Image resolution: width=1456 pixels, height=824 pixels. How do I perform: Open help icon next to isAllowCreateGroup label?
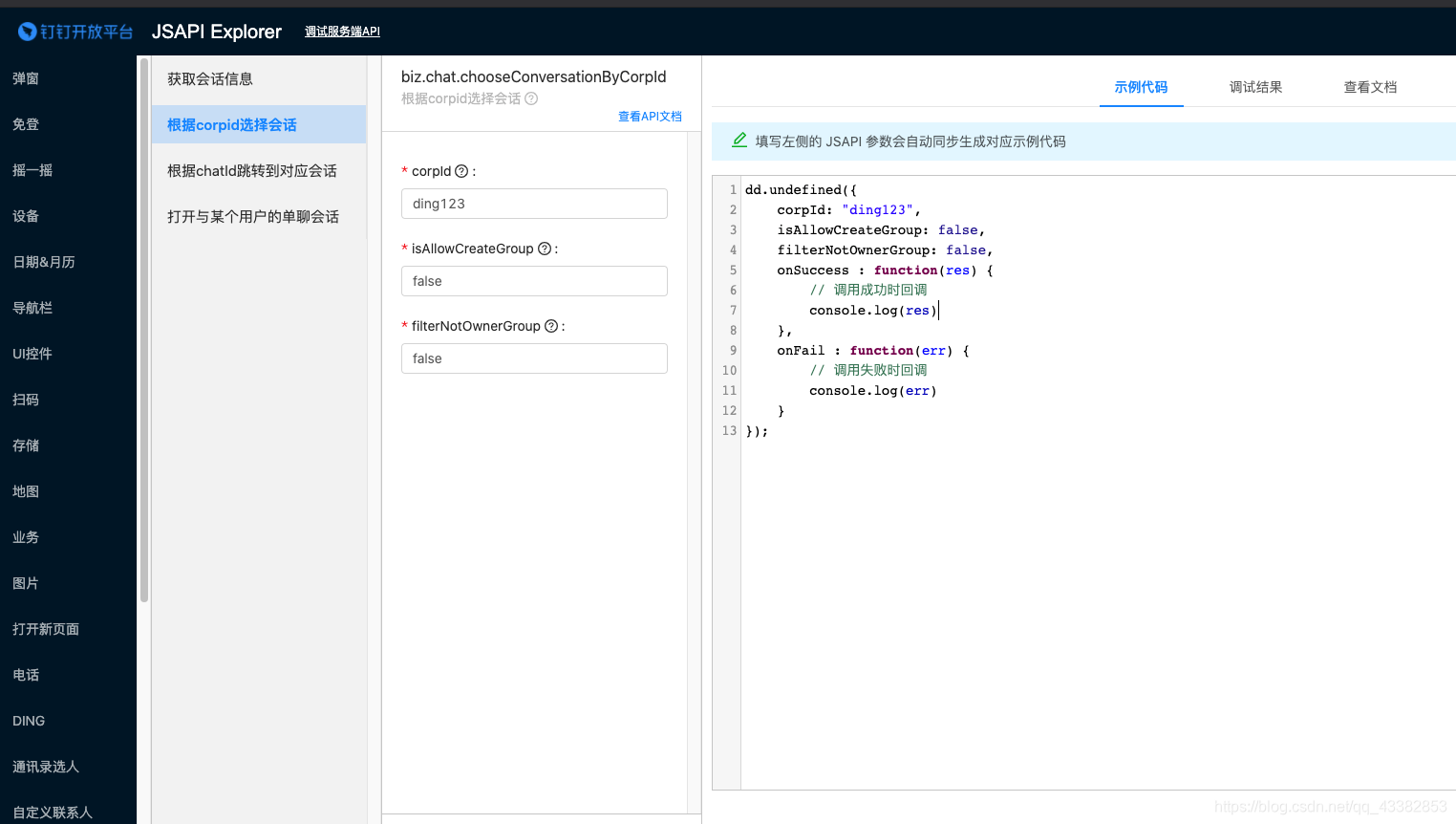(545, 249)
